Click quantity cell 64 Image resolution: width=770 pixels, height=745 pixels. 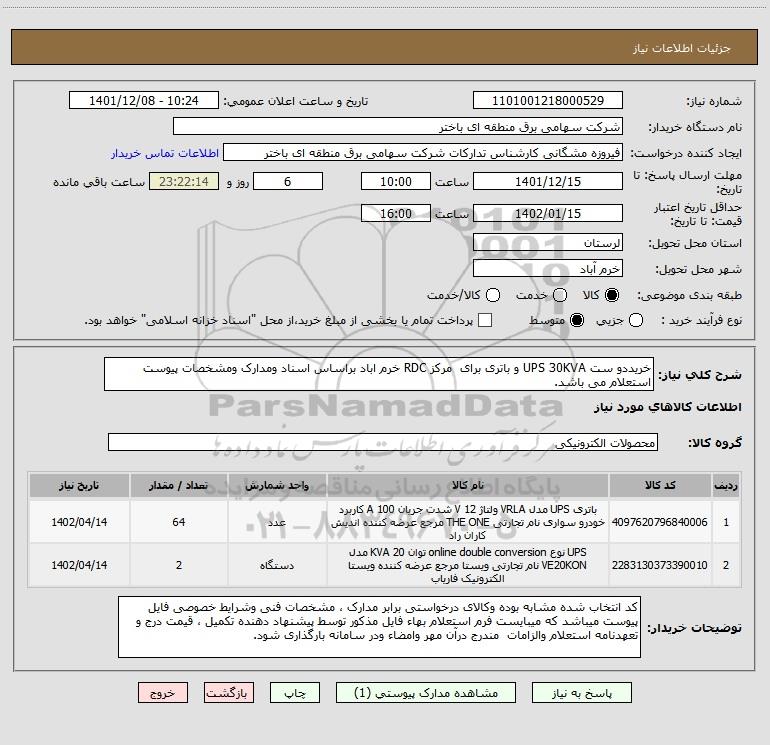pos(179,522)
